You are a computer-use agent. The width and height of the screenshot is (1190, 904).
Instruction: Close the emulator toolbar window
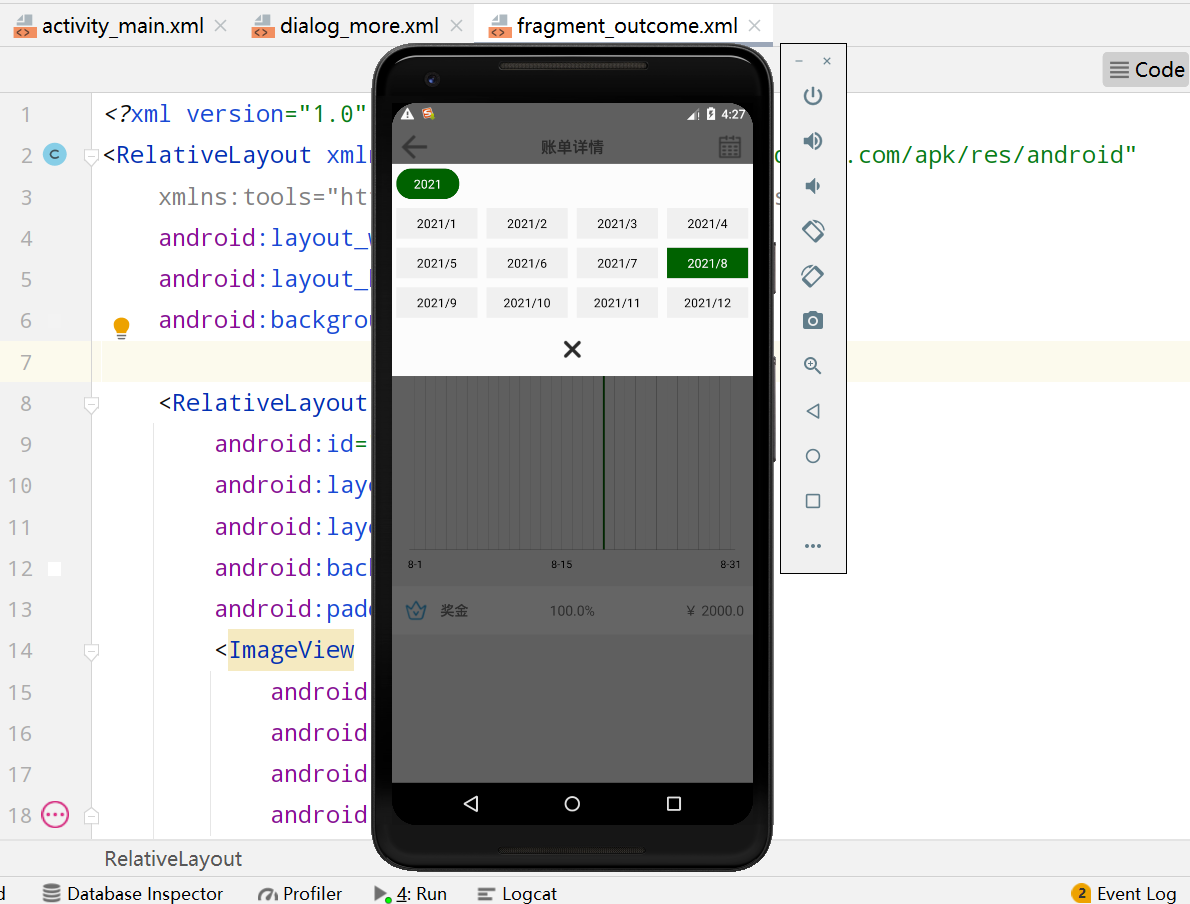point(827,61)
